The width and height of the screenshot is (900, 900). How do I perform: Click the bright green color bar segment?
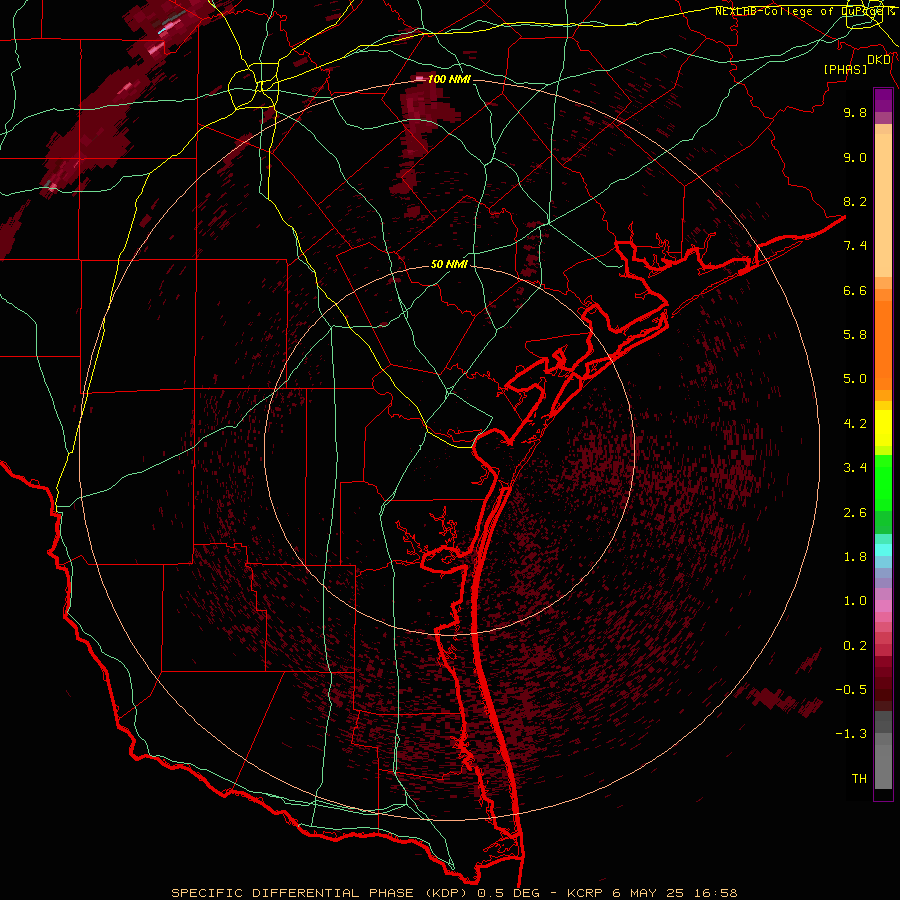point(883,483)
